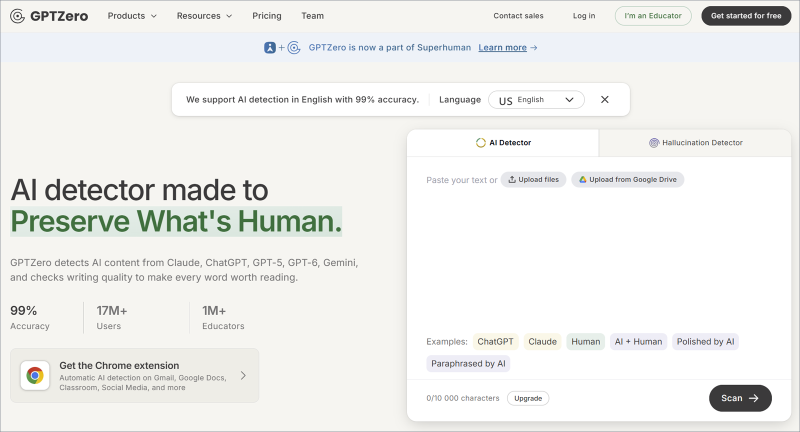
Task: Click the AI Detector ring icon
Action: (481, 143)
